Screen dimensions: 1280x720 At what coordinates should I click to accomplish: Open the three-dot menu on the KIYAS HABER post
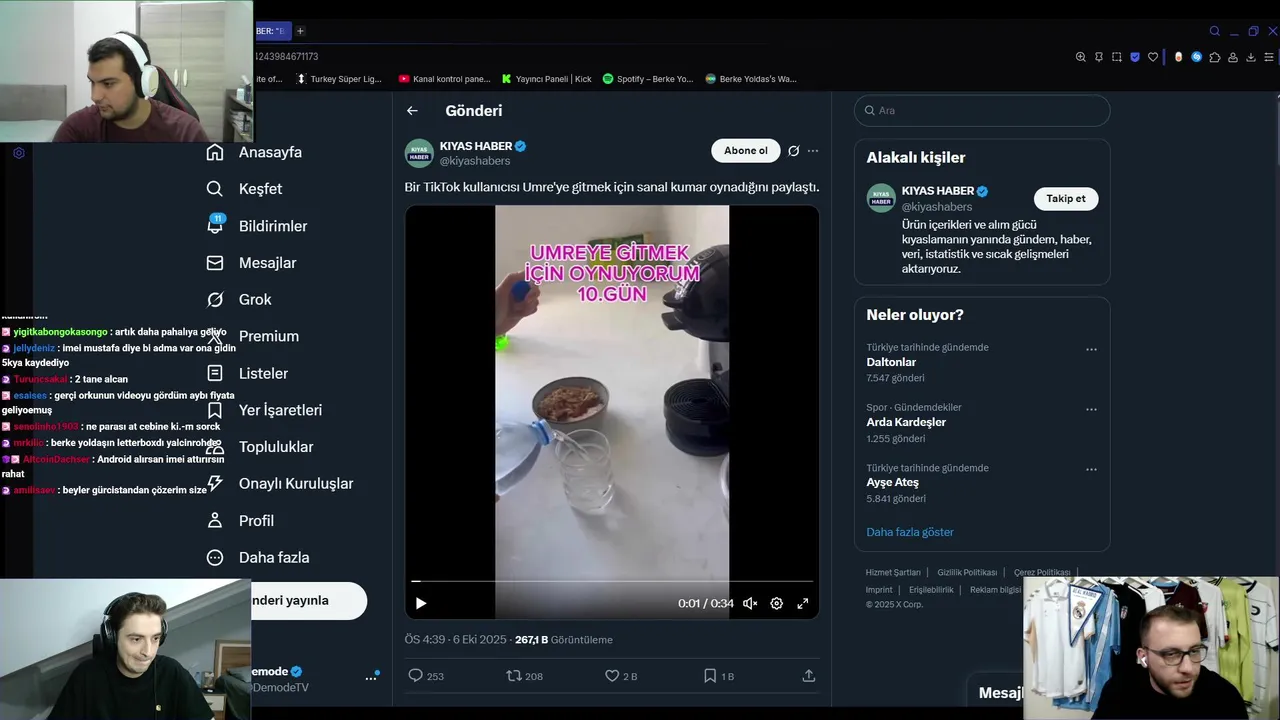[x=813, y=151]
